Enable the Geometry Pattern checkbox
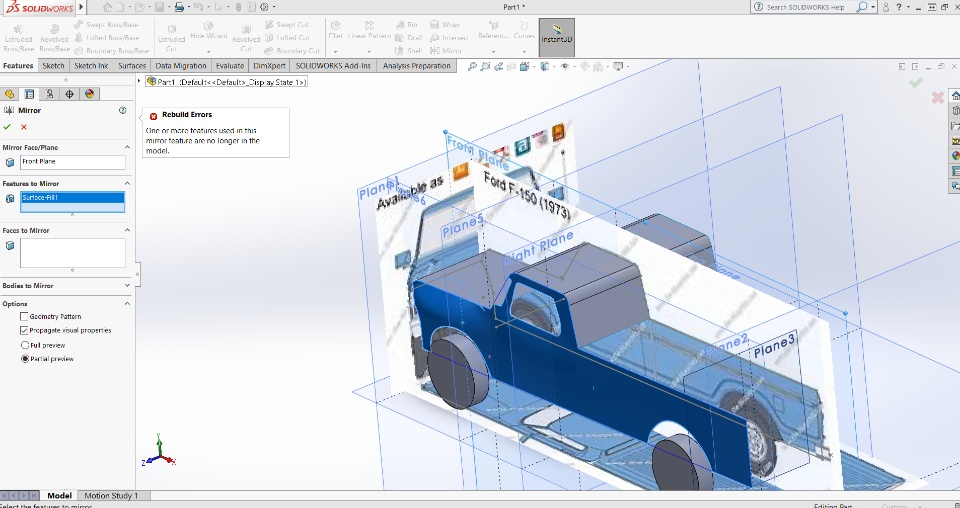The image size is (960, 508). tap(24, 316)
